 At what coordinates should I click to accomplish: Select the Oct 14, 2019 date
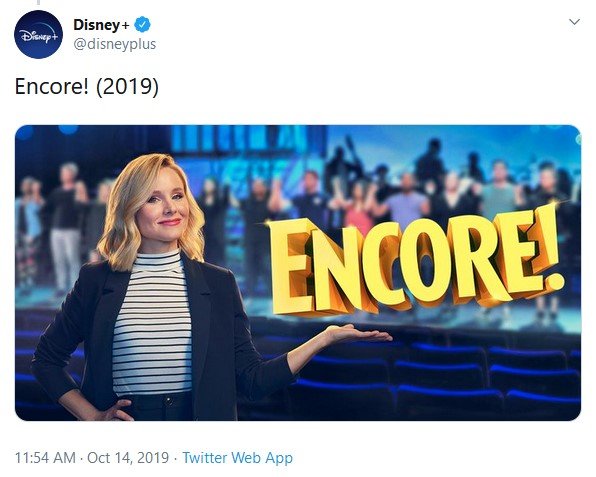click(x=128, y=458)
